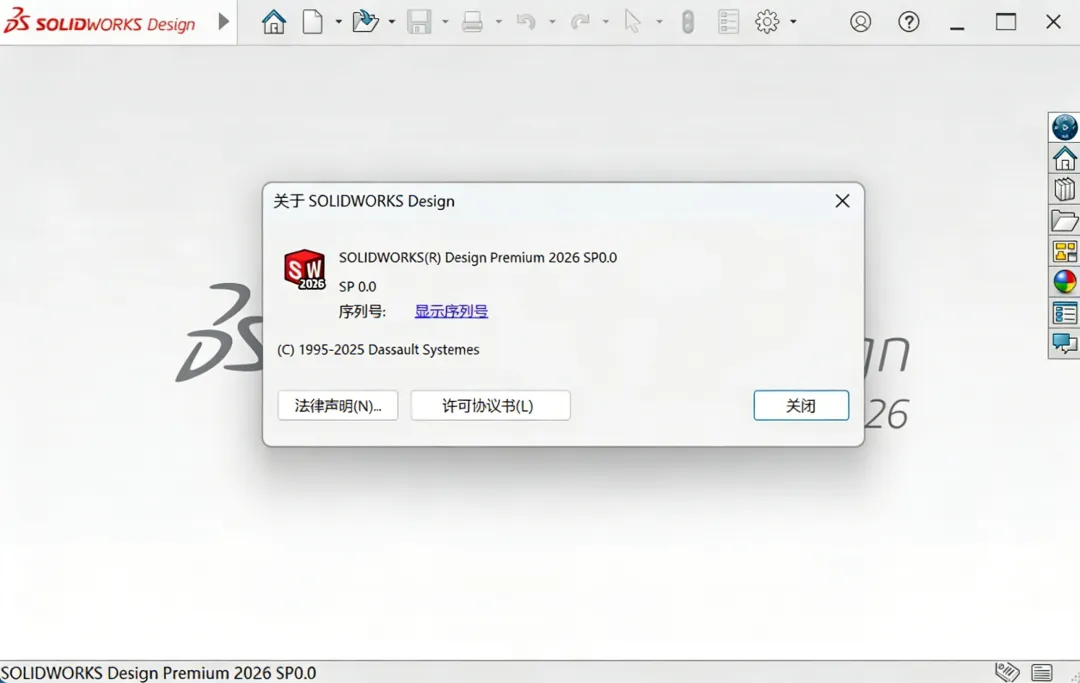Viewport: 1080px width, 683px height.
Task: Expand the Undo dropdown arrow
Action: coord(552,22)
